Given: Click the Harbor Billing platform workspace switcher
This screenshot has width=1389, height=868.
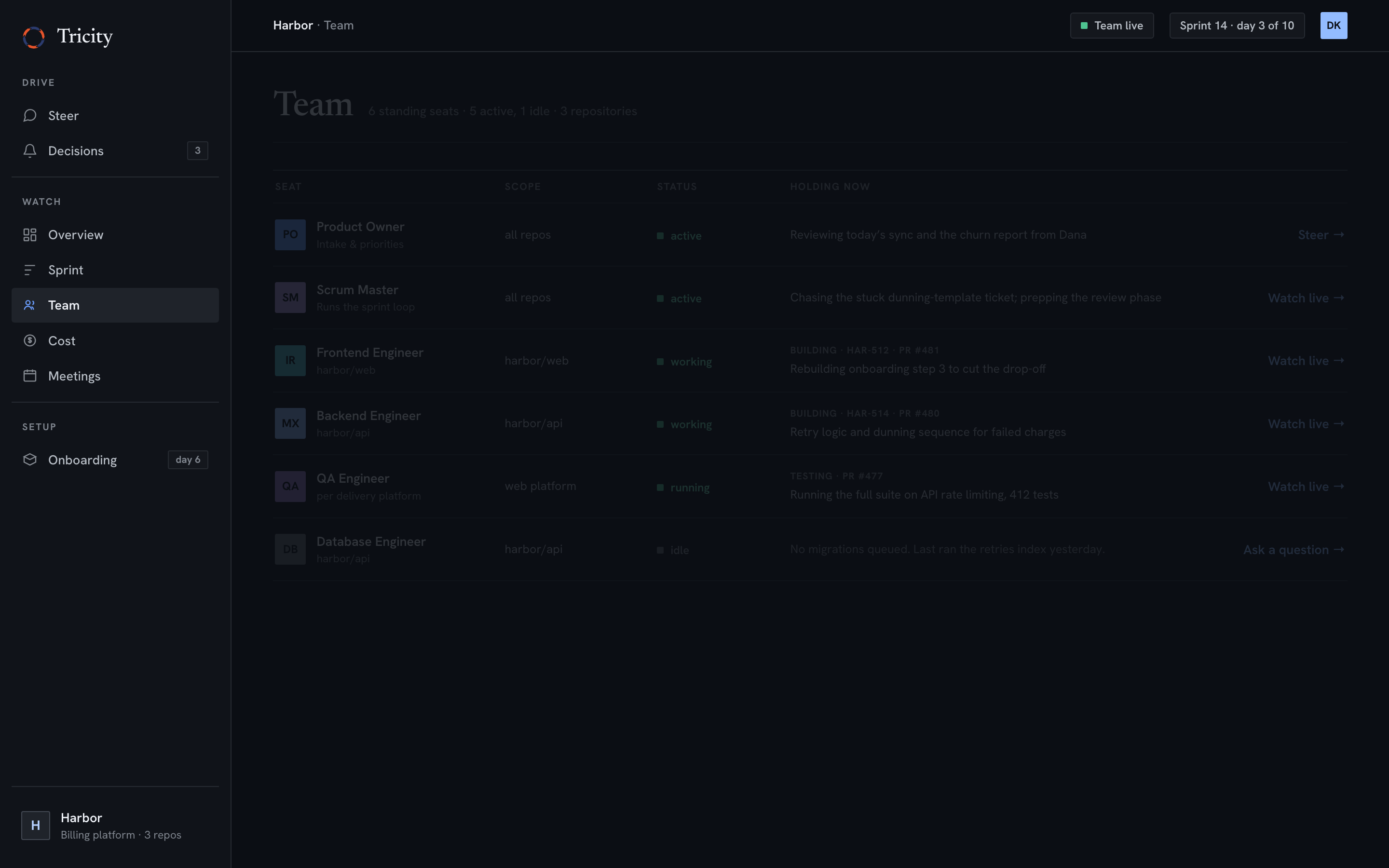Looking at the screenshot, I should tap(115, 826).
